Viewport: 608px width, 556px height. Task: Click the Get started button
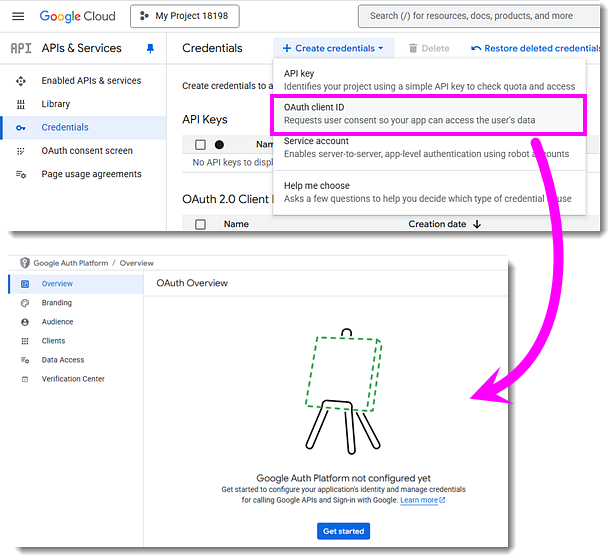(344, 531)
